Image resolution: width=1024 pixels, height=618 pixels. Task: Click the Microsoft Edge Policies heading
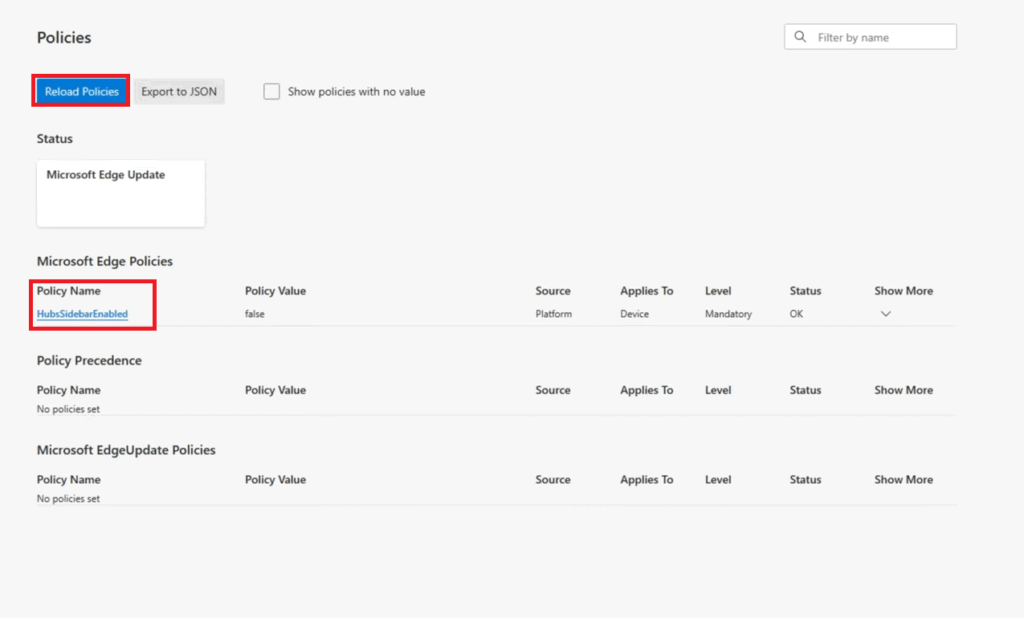(104, 261)
